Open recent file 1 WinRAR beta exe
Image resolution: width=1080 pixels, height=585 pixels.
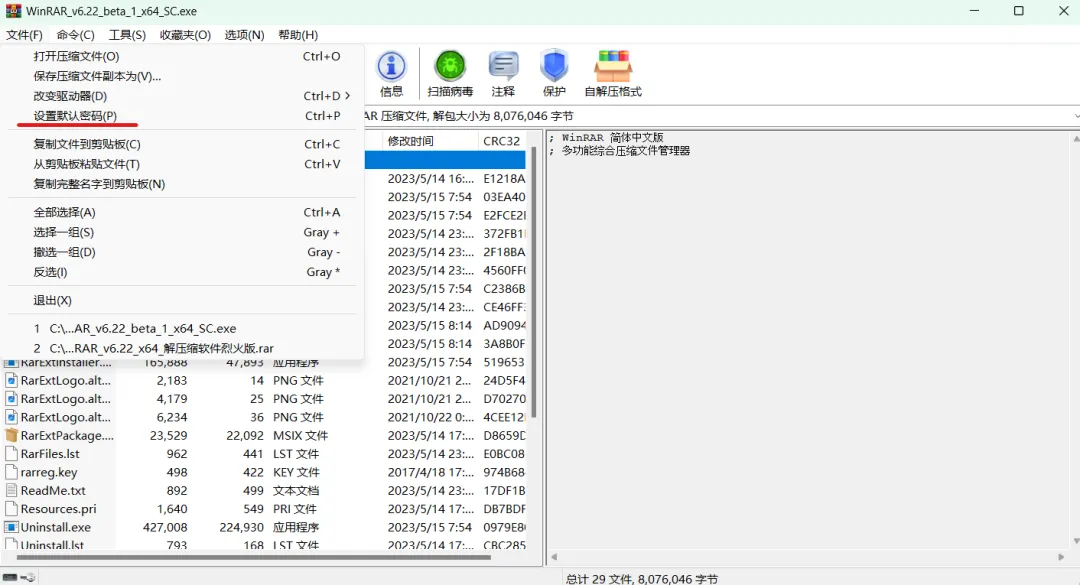click(182, 329)
